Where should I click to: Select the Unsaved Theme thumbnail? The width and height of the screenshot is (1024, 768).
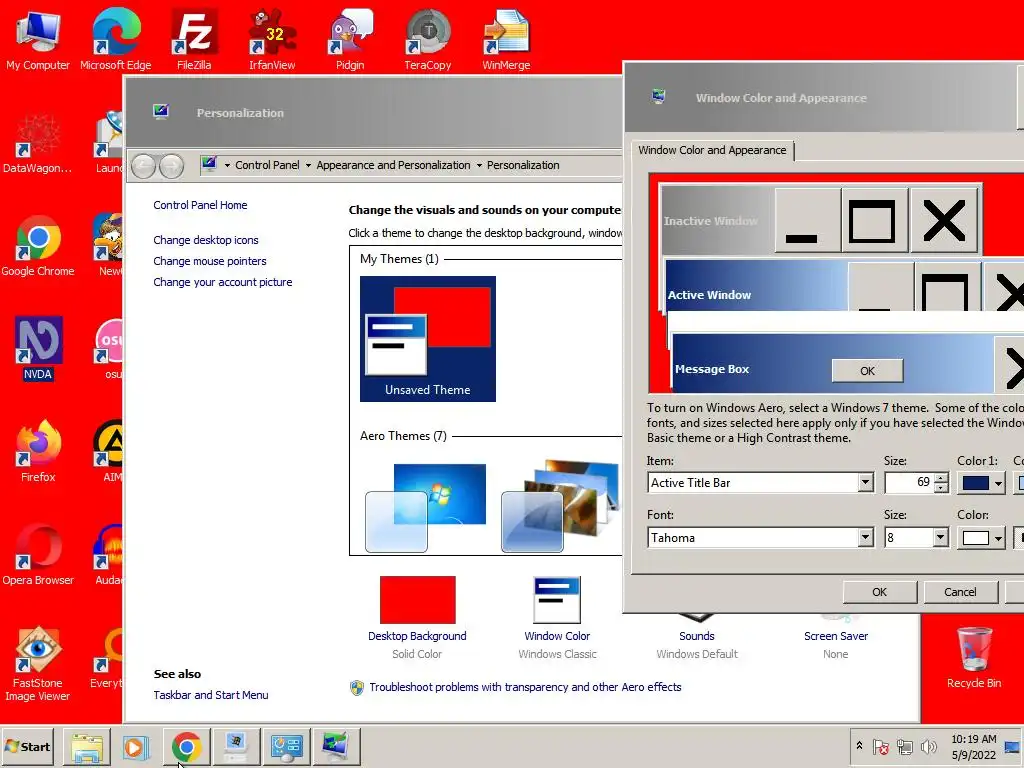click(x=428, y=339)
